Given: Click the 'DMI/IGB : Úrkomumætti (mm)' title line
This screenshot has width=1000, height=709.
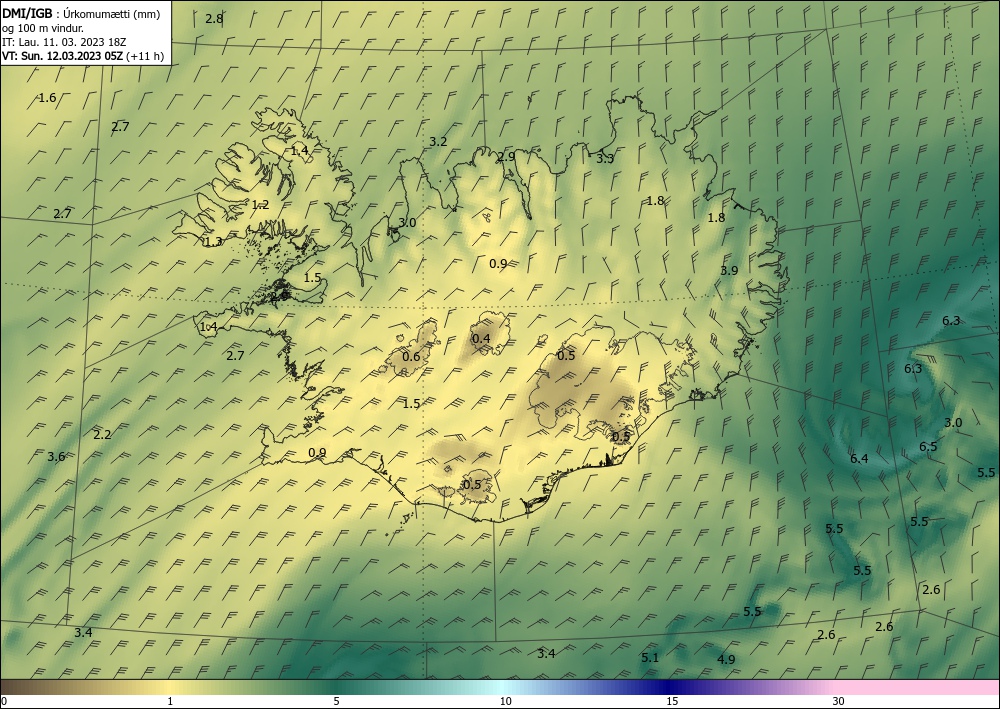Looking at the screenshot, I should [81, 14].
